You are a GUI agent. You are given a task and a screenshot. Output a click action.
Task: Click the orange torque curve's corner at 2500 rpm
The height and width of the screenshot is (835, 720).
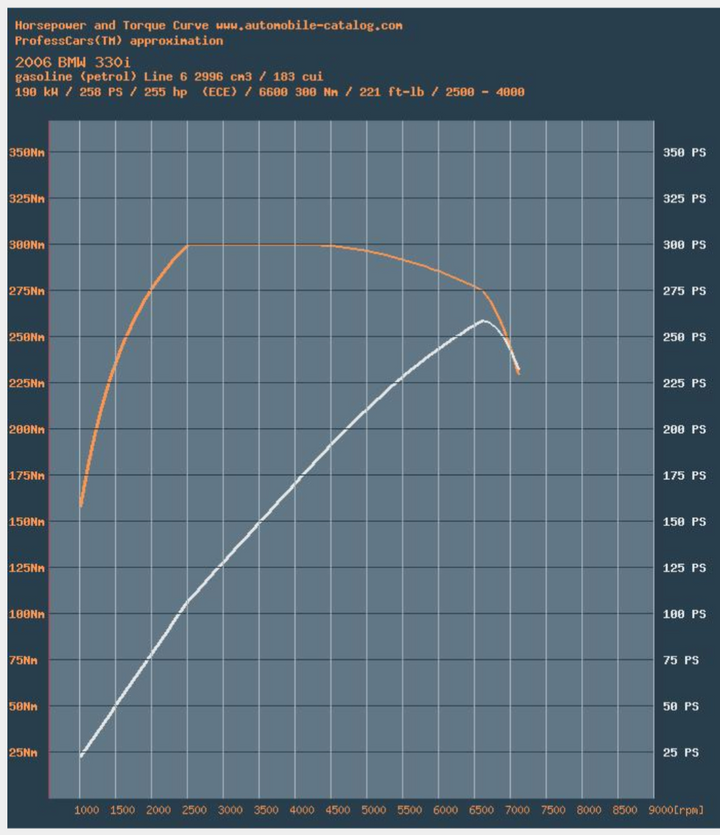[x=189, y=245]
